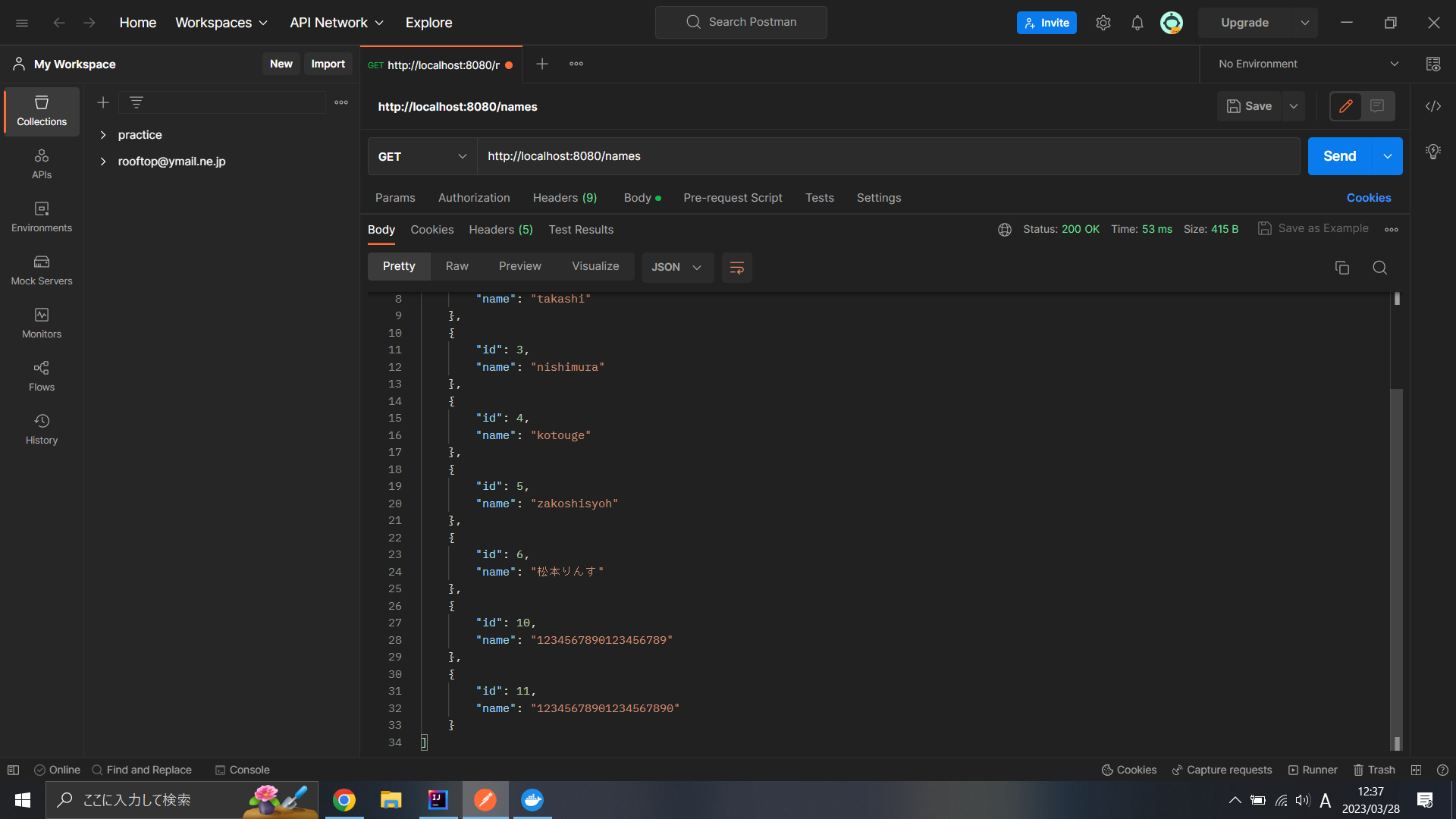The width and height of the screenshot is (1456, 819).
Task: Open the HTTP method GET dropdown
Action: pos(422,156)
